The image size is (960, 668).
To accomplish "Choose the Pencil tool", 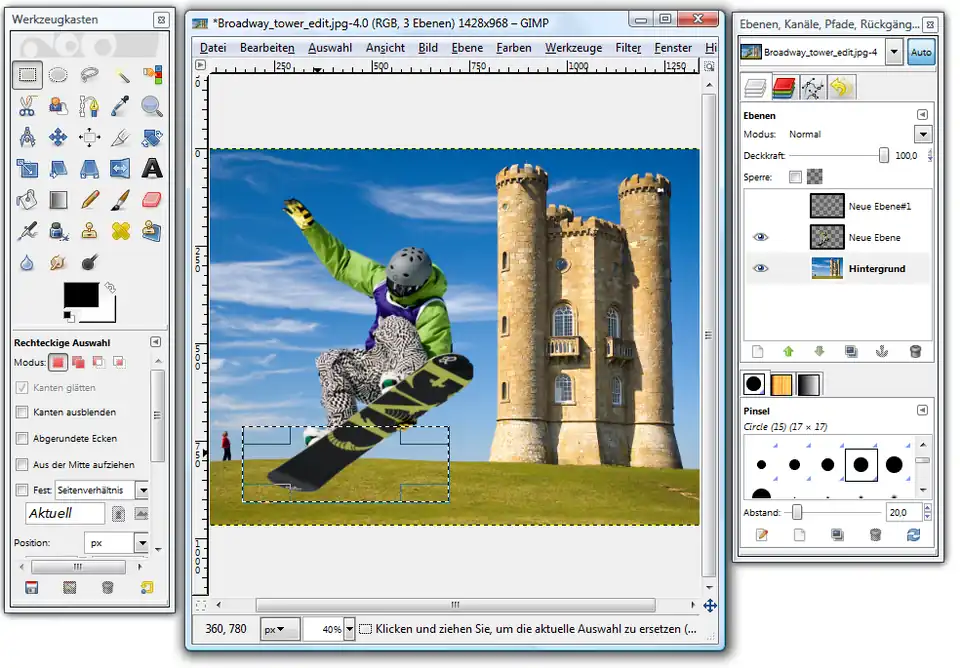I will (x=90, y=199).
